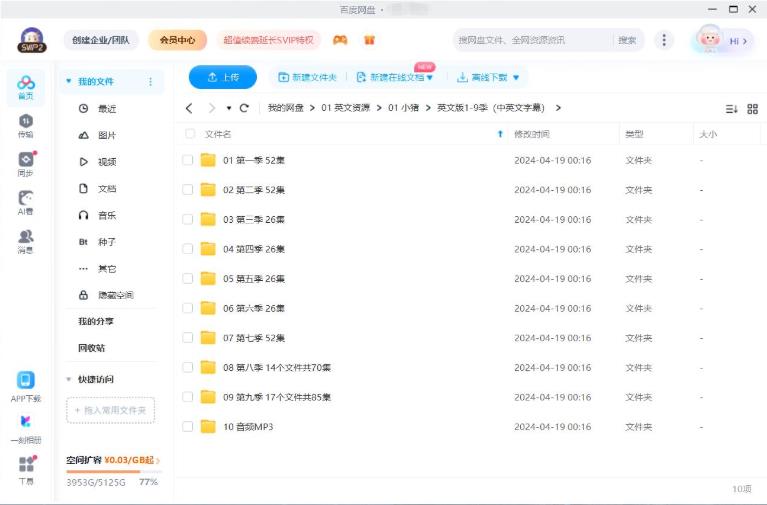
Task: Click 超值续费延长SVIP特权 link
Action: coord(269,40)
